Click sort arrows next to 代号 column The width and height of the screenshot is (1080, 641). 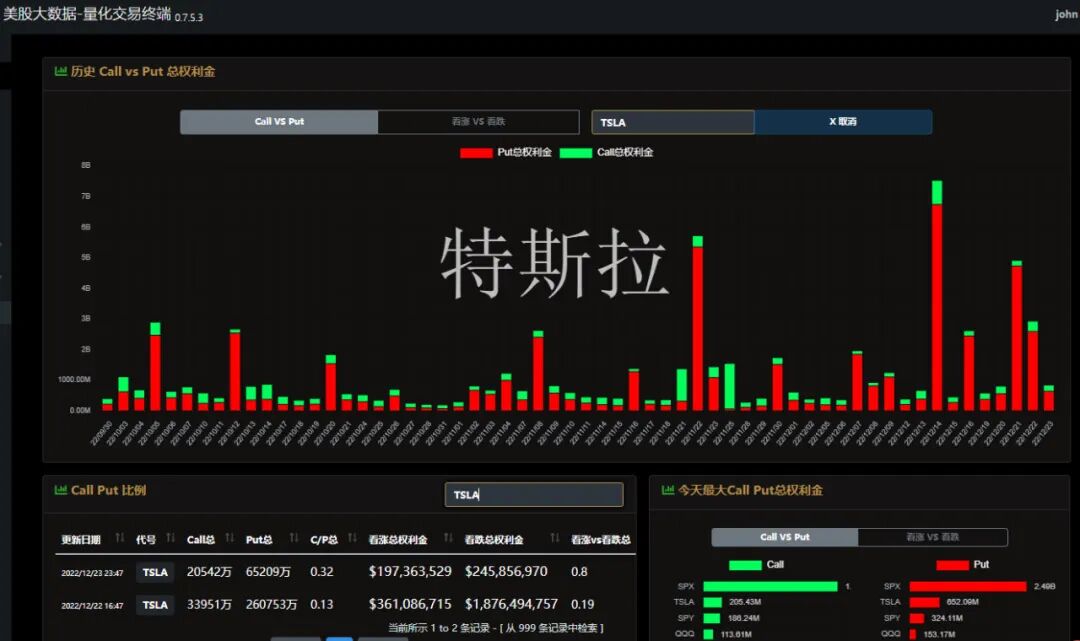pyautogui.click(x=170, y=538)
